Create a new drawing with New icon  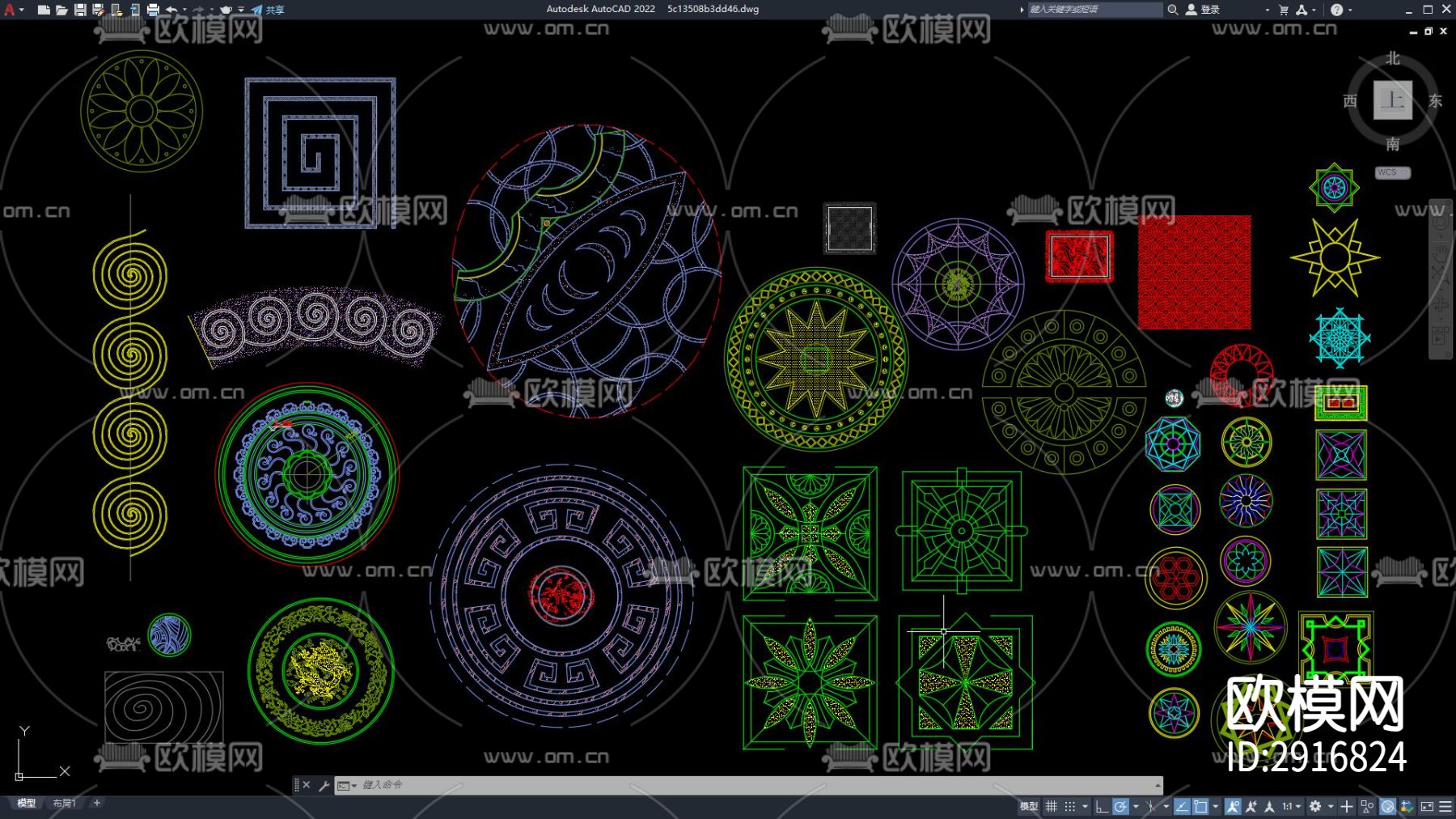coord(44,10)
